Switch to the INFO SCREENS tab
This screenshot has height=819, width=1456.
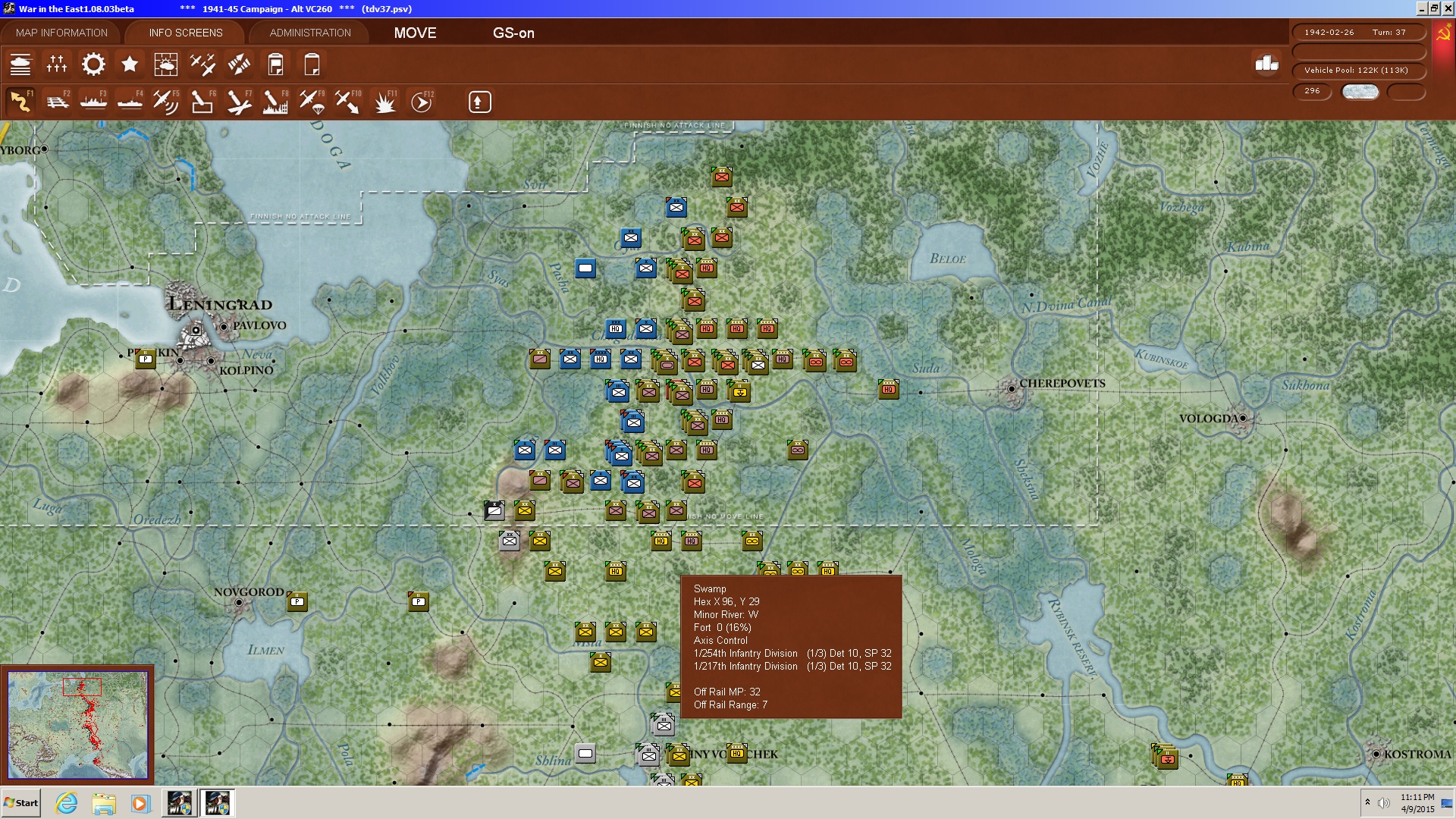coord(186,33)
